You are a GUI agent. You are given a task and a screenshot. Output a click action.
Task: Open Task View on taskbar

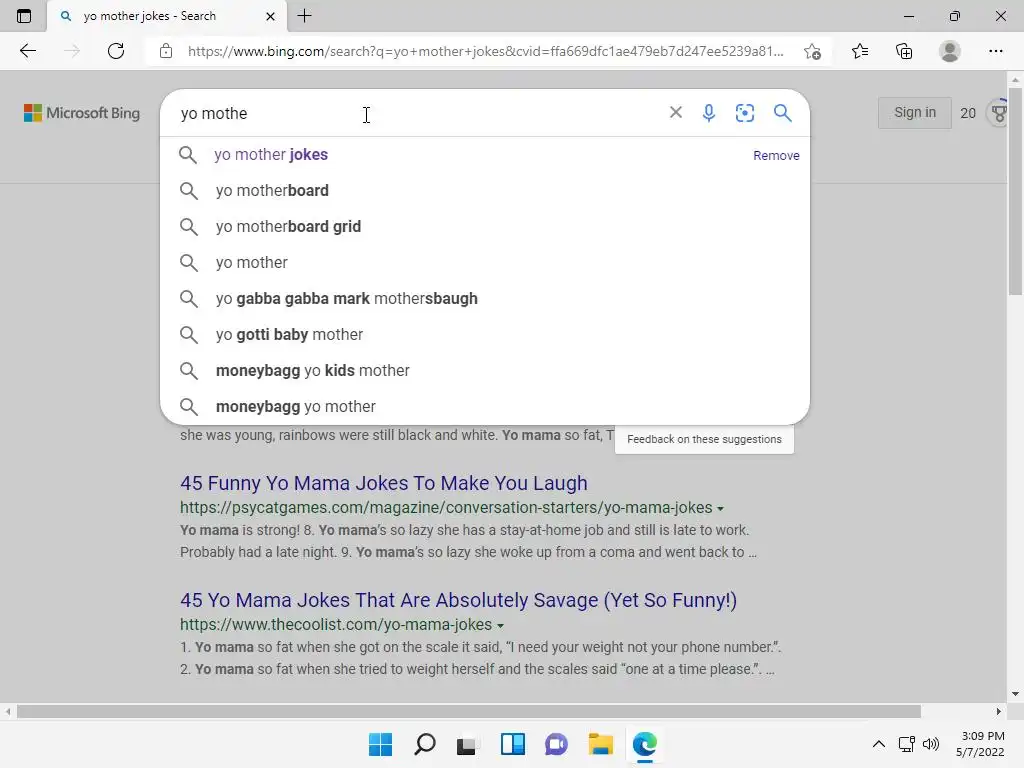pyautogui.click(x=466, y=745)
